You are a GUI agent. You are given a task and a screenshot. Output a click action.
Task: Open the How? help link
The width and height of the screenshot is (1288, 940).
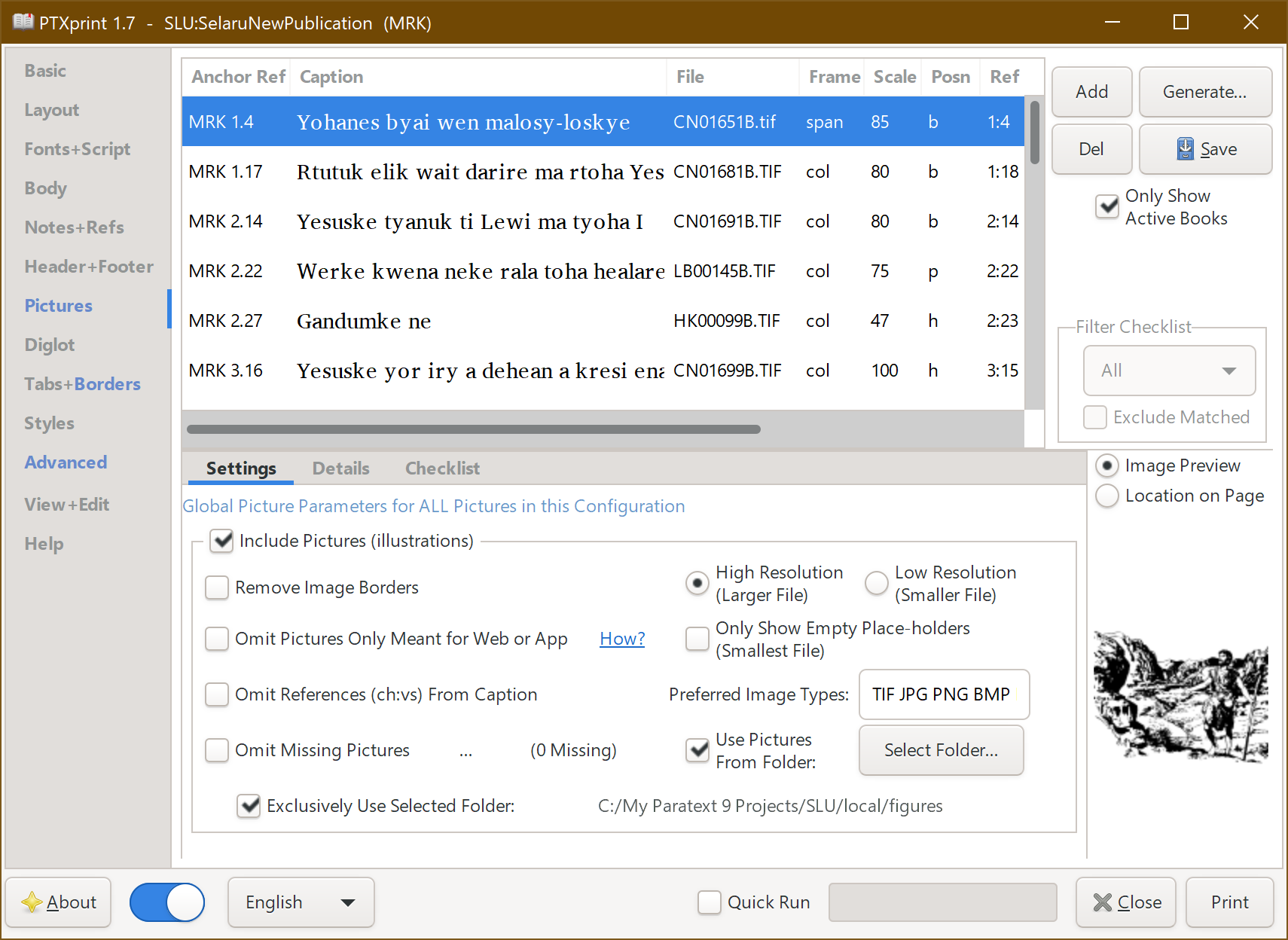click(621, 638)
